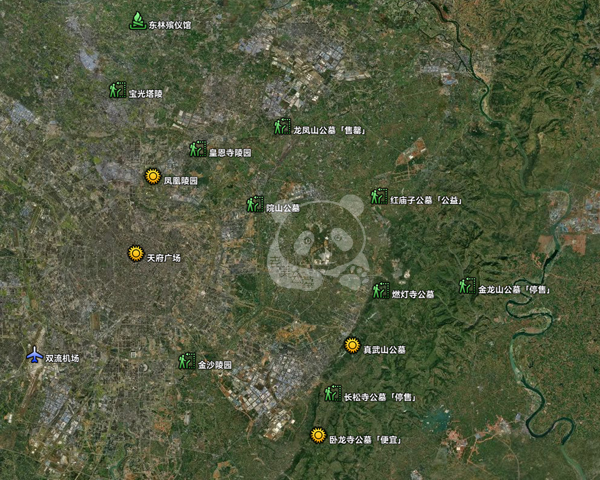Click the 金龙山公墓「停售」 marker icon
This screenshot has width=600, height=480.
(x=467, y=286)
